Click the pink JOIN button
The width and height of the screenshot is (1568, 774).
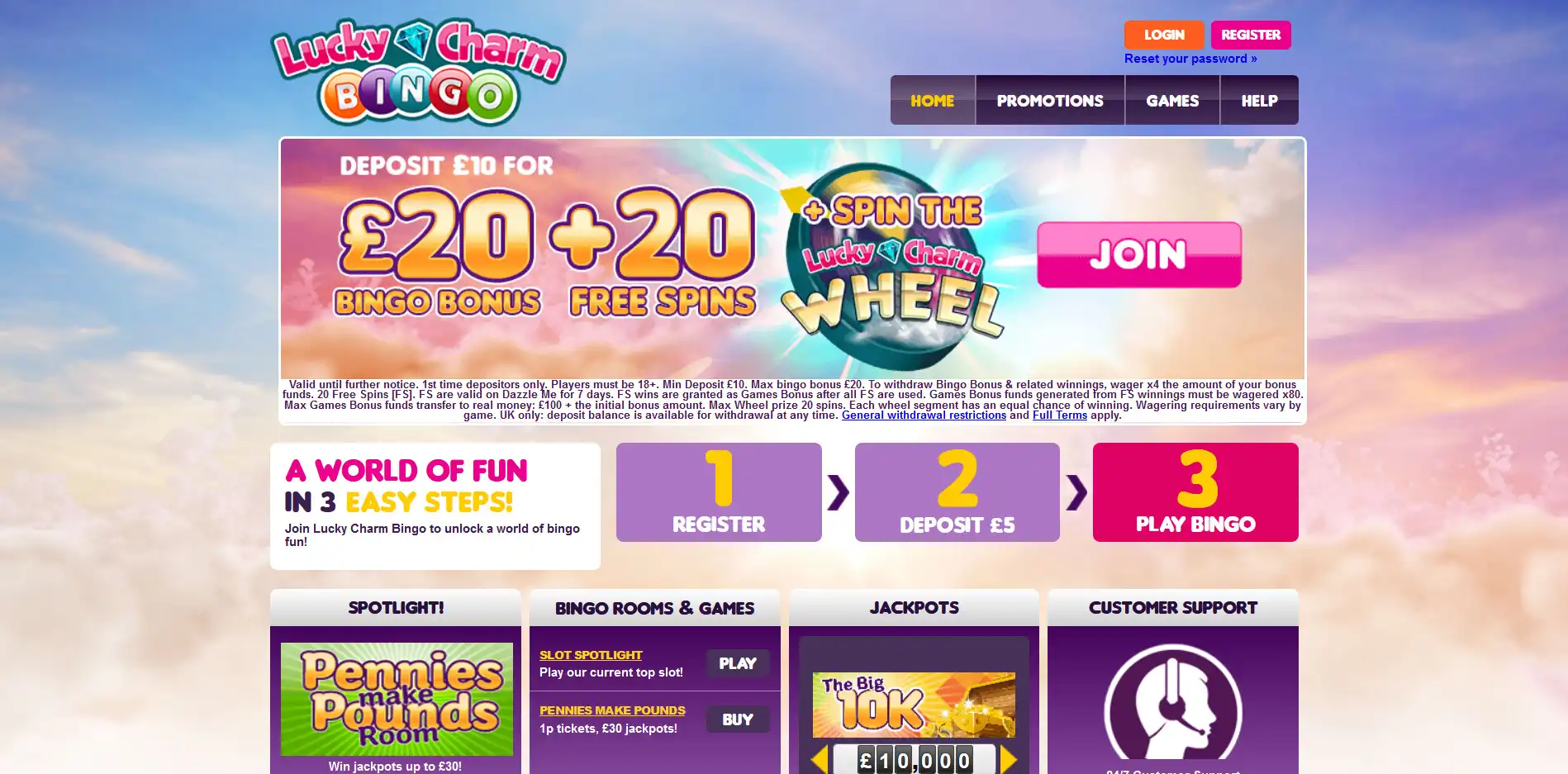click(1139, 254)
